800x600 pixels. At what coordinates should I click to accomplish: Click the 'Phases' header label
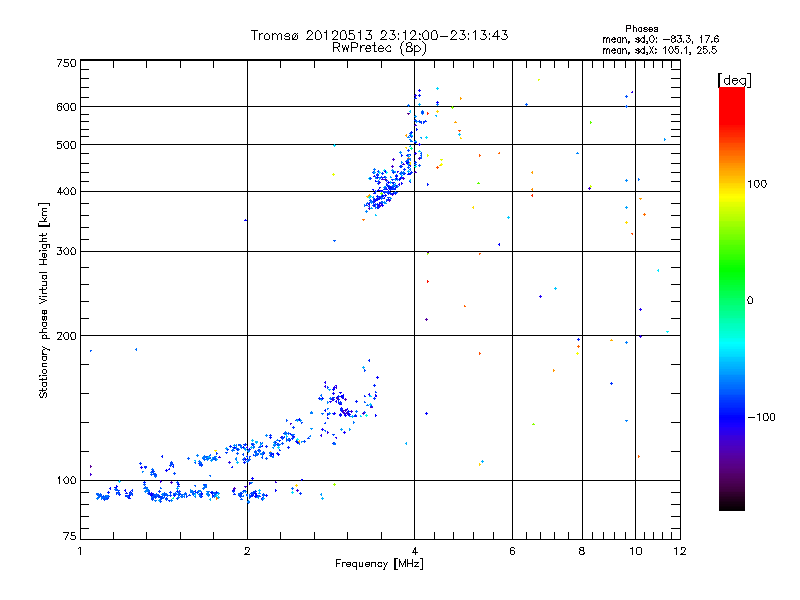[x=641, y=29]
